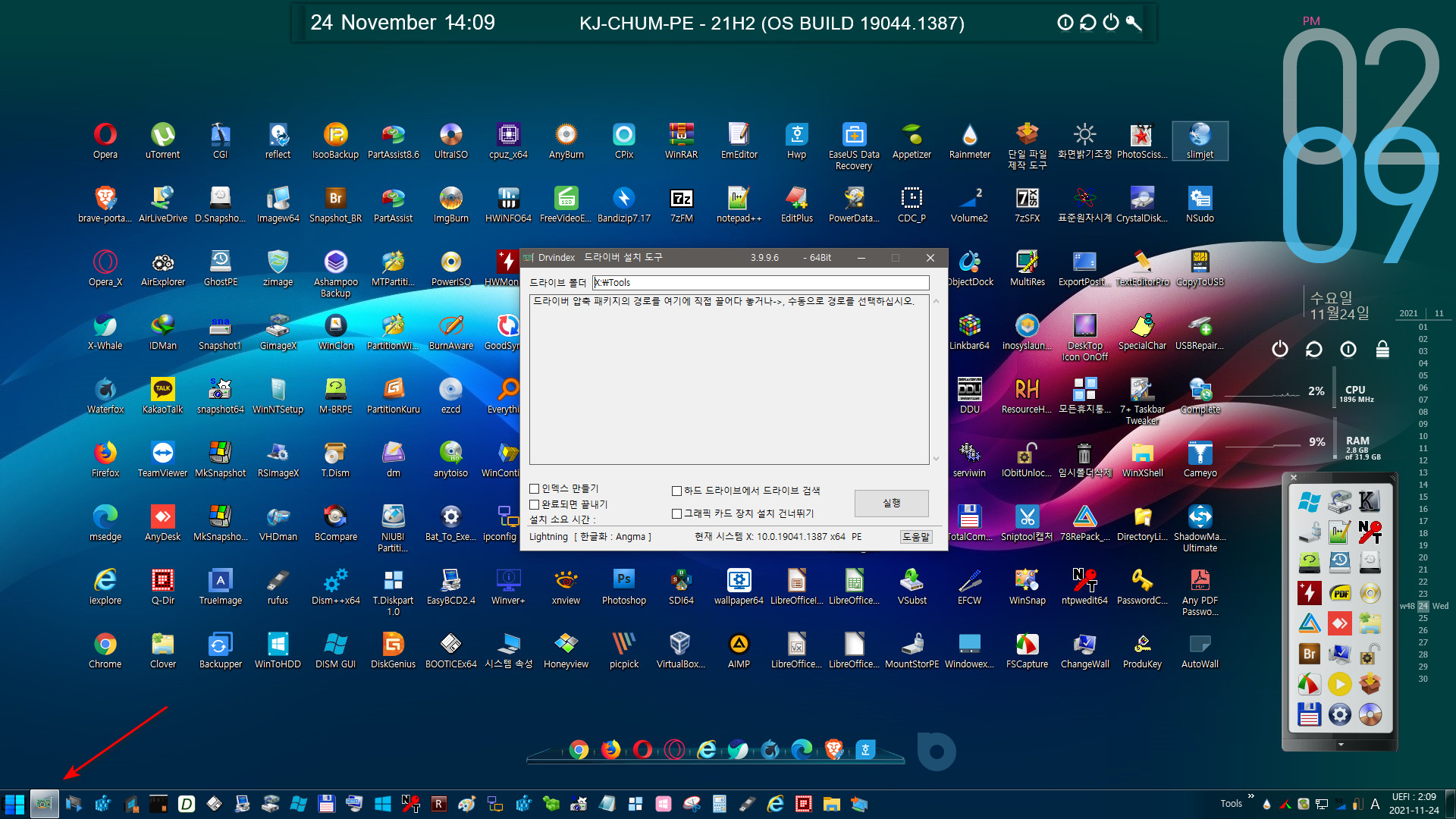Close the floating launcher panel
Image resolution: width=1456 pixels, height=819 pixels.
(x=1294, y=478)
